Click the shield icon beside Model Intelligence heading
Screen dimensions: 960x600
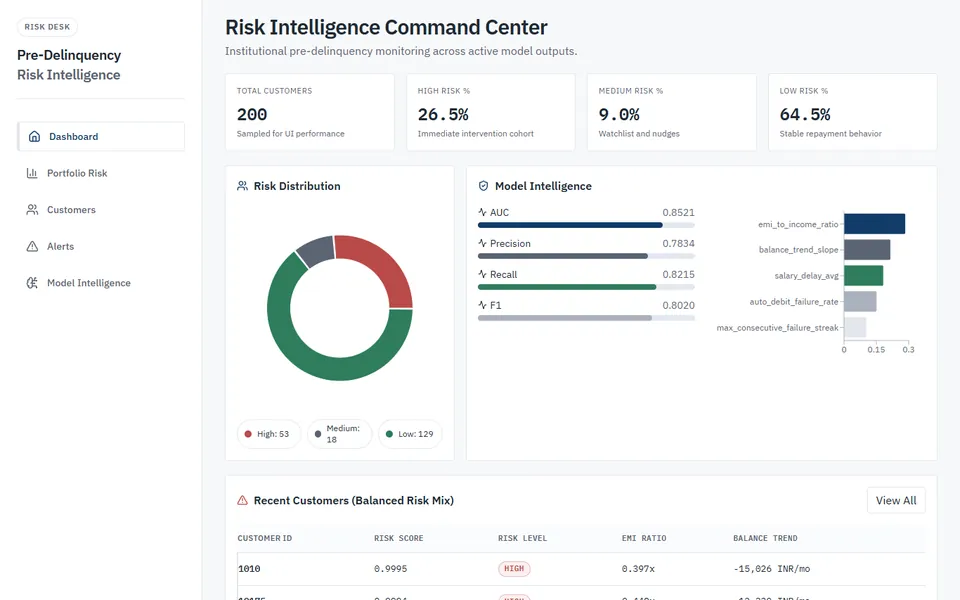pos(483,186)
